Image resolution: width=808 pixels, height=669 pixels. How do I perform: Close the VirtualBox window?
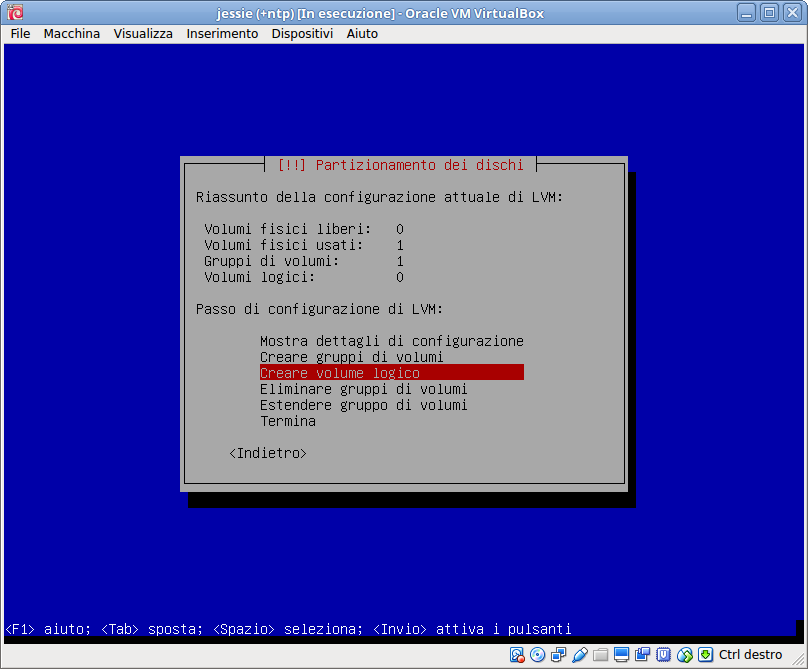click(x=792, y=12)
